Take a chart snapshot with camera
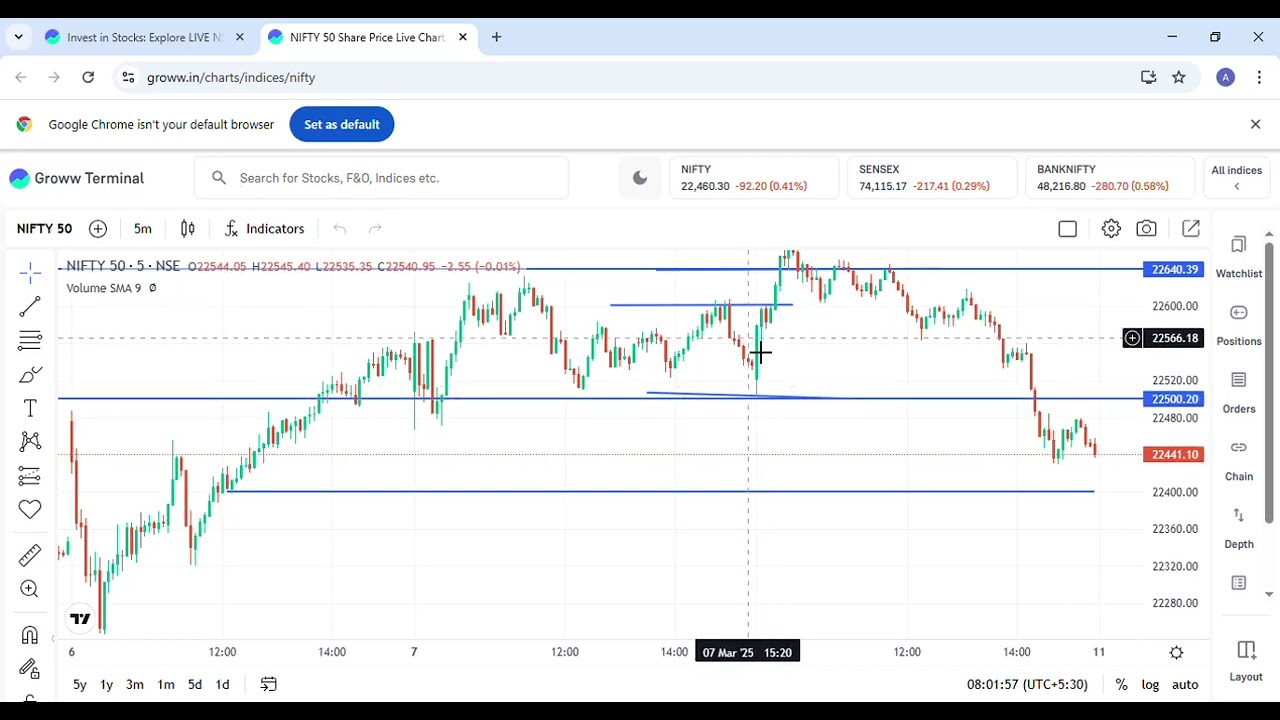Image resolution: width=1280 pixels, height=720 pixels. point(1147,229)
